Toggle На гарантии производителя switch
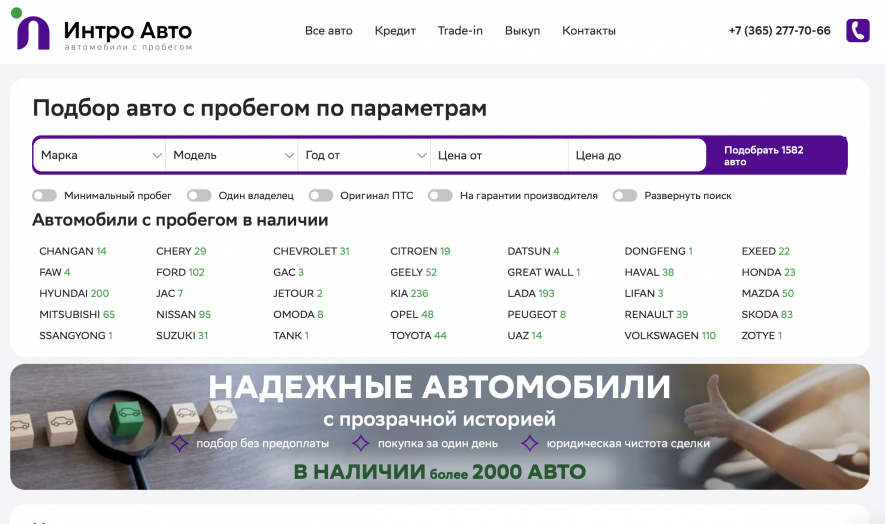Screen dimensions: 885x524 [440, 195]
